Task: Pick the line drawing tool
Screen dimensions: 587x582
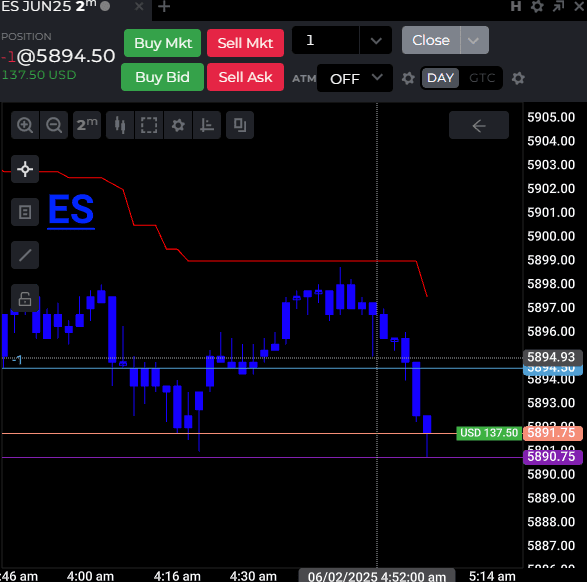Action: 25,255
